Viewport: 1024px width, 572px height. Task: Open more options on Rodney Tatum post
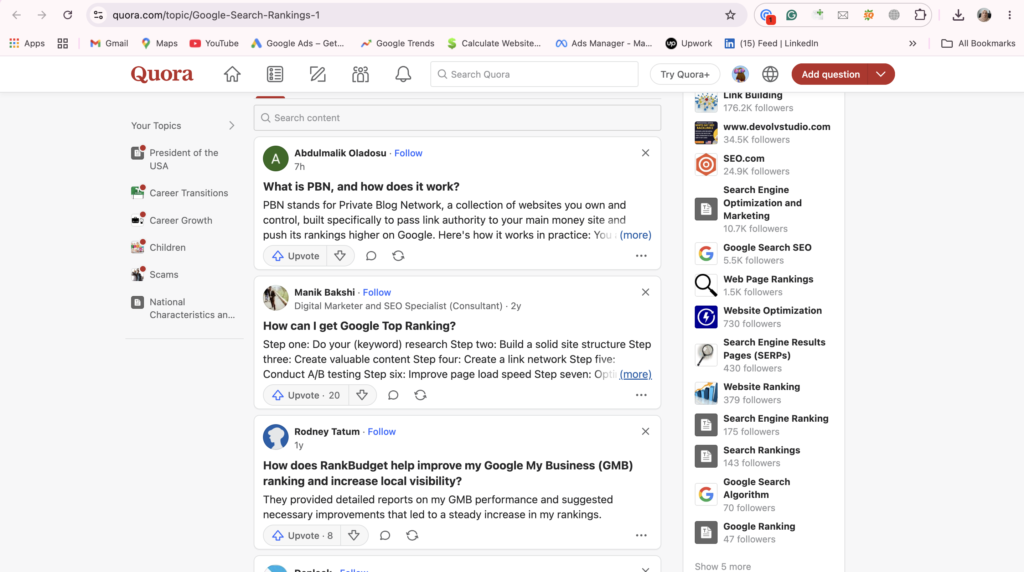[x=641, y=535]
